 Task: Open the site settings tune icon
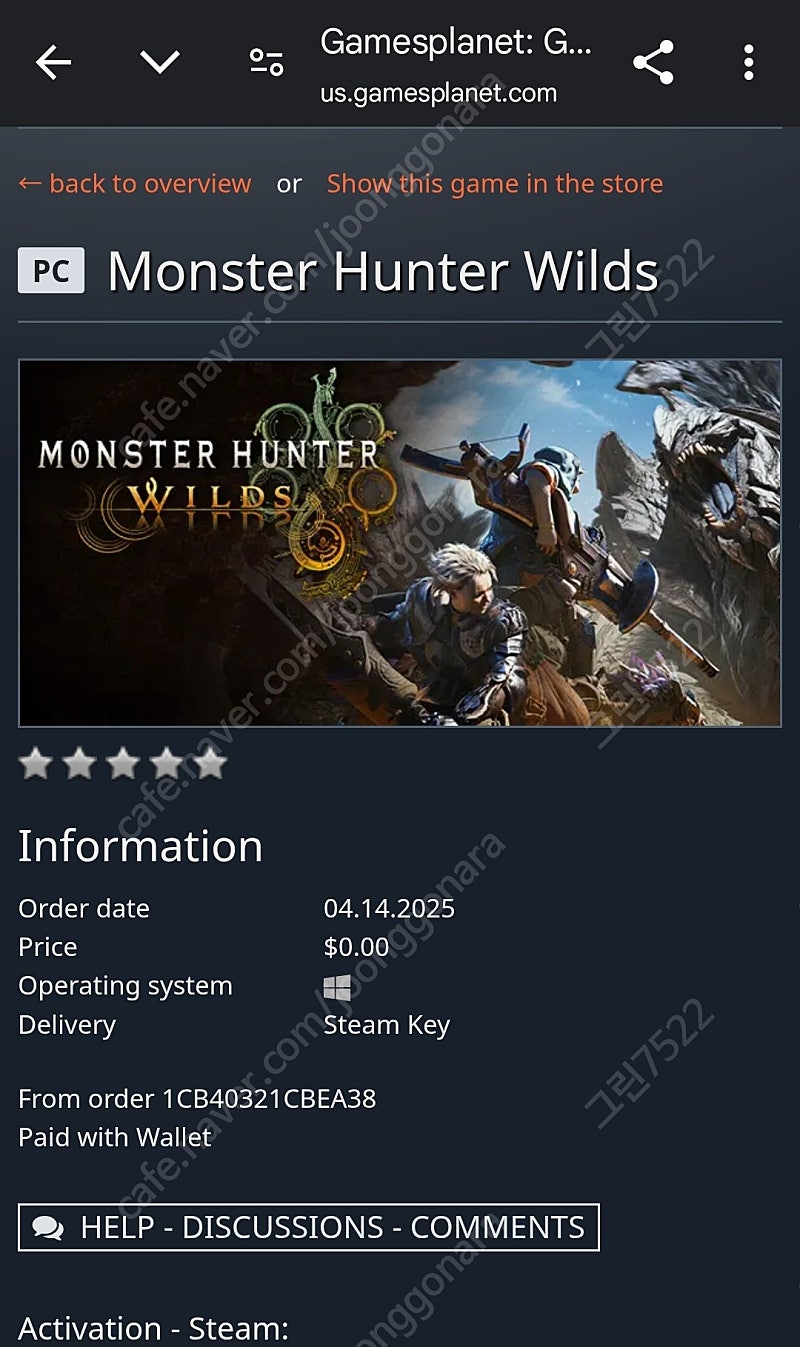[266, 63]
